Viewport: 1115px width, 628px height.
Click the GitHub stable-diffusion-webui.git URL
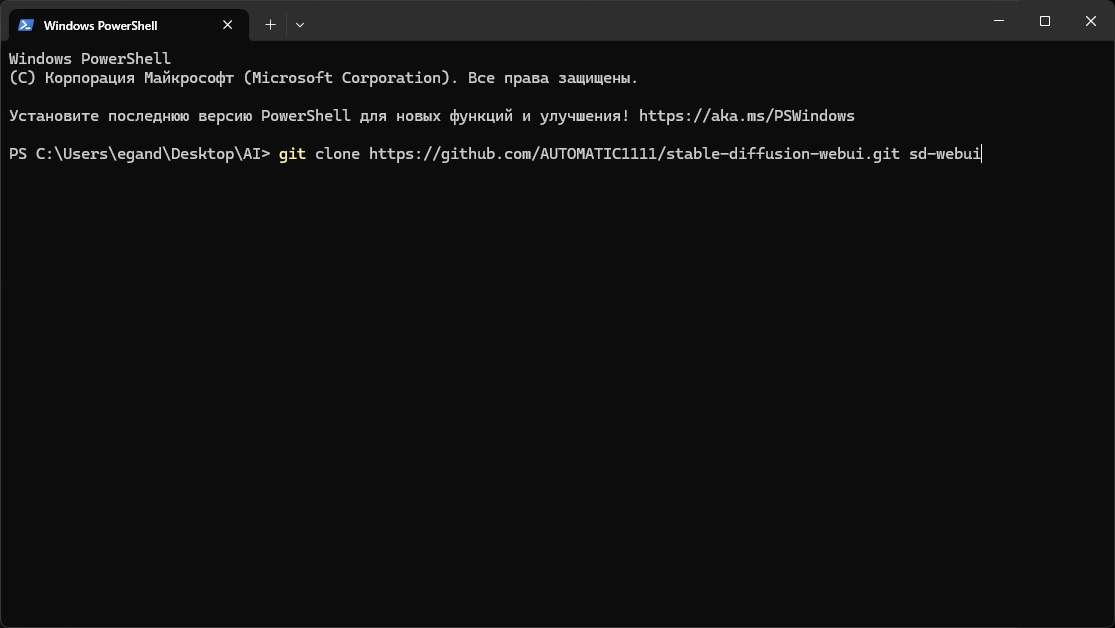click(634, 154)
